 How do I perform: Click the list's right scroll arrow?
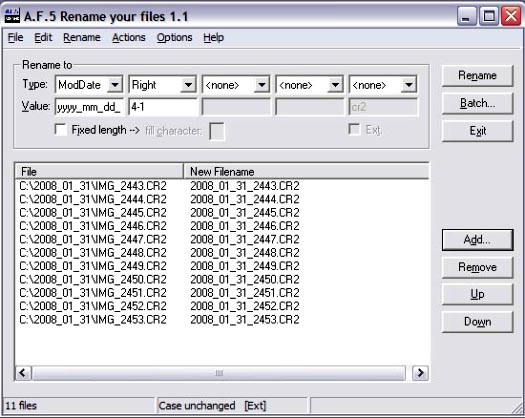420,373
